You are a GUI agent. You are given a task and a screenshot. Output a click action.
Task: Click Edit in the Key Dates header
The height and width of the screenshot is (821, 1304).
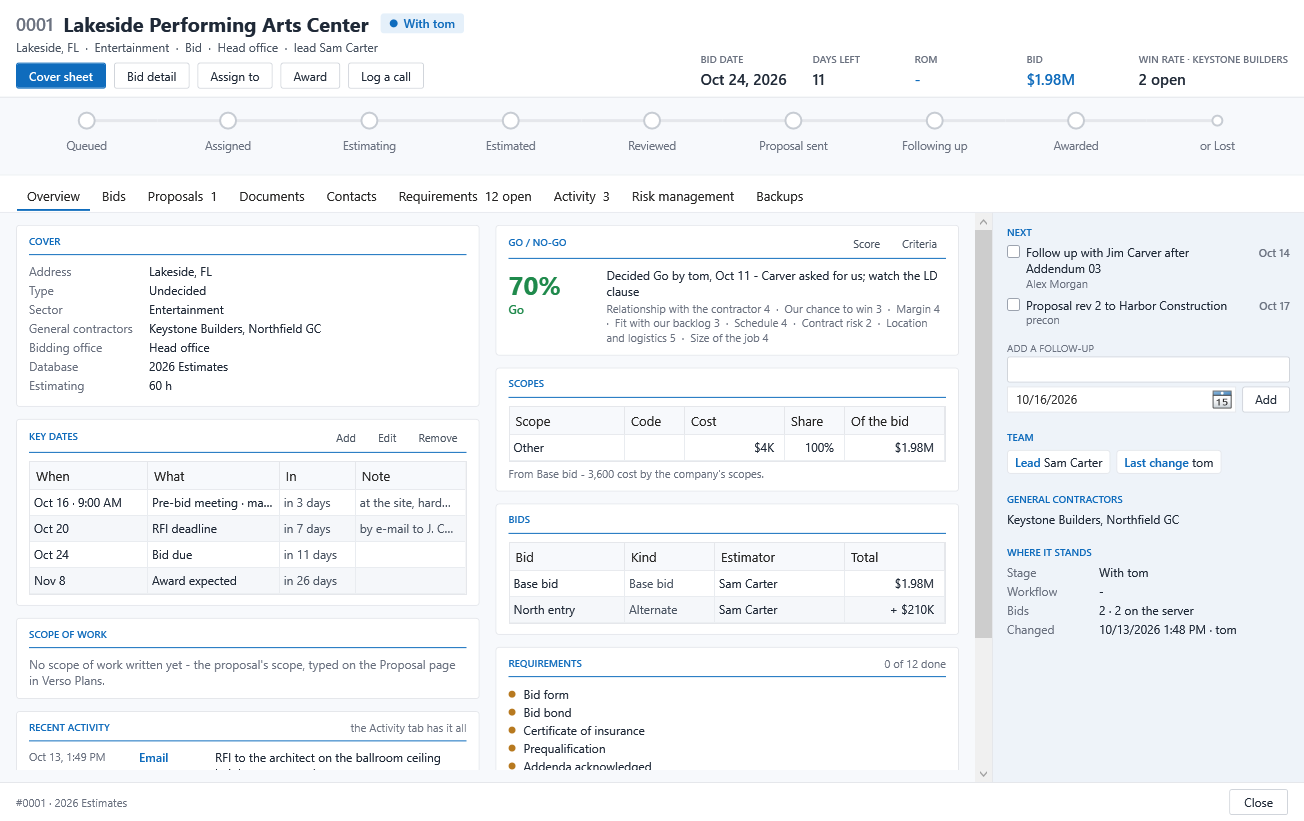coord(387,438)
